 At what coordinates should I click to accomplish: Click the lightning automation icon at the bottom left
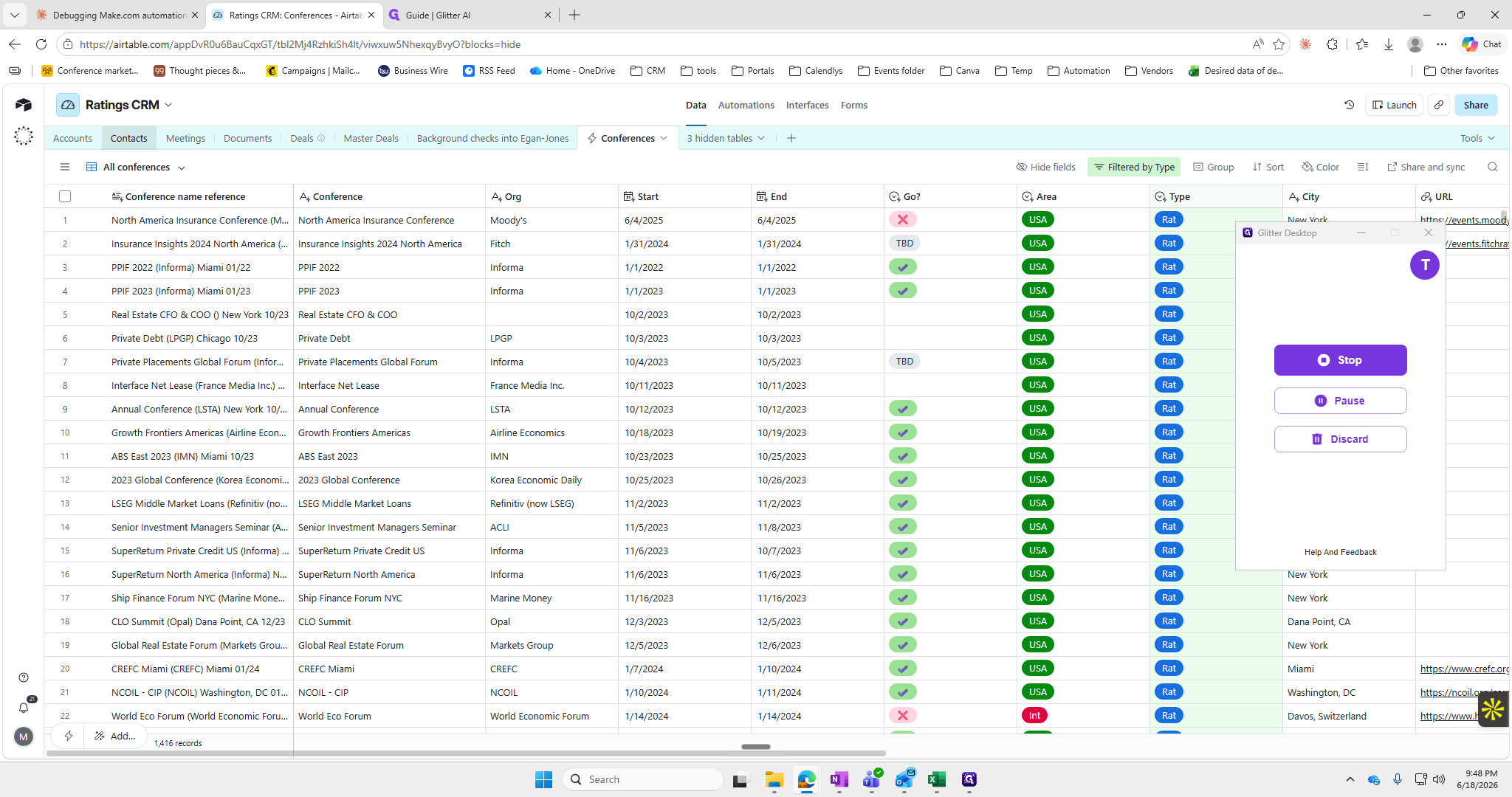[69, 736]
